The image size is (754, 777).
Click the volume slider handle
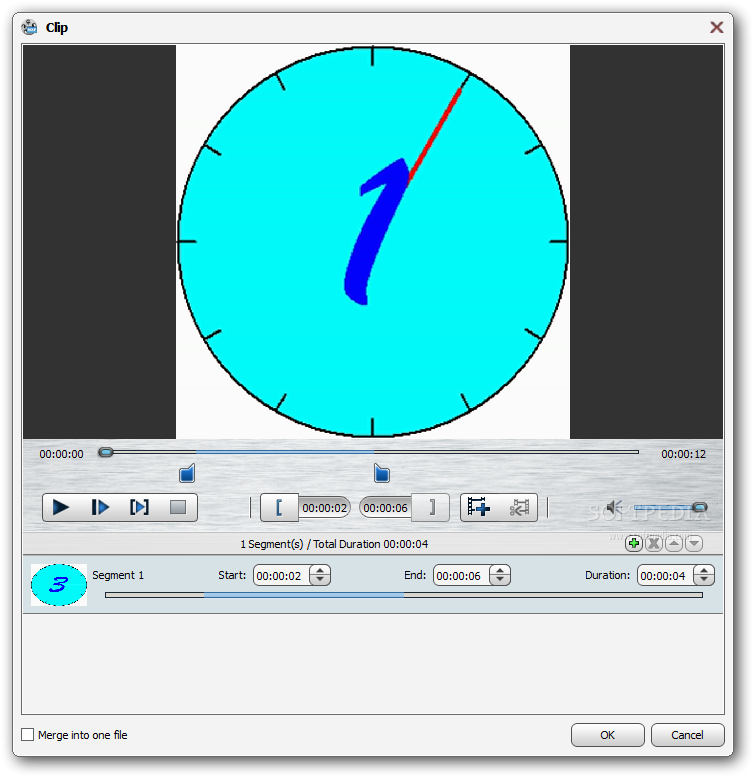click(700, 507)
